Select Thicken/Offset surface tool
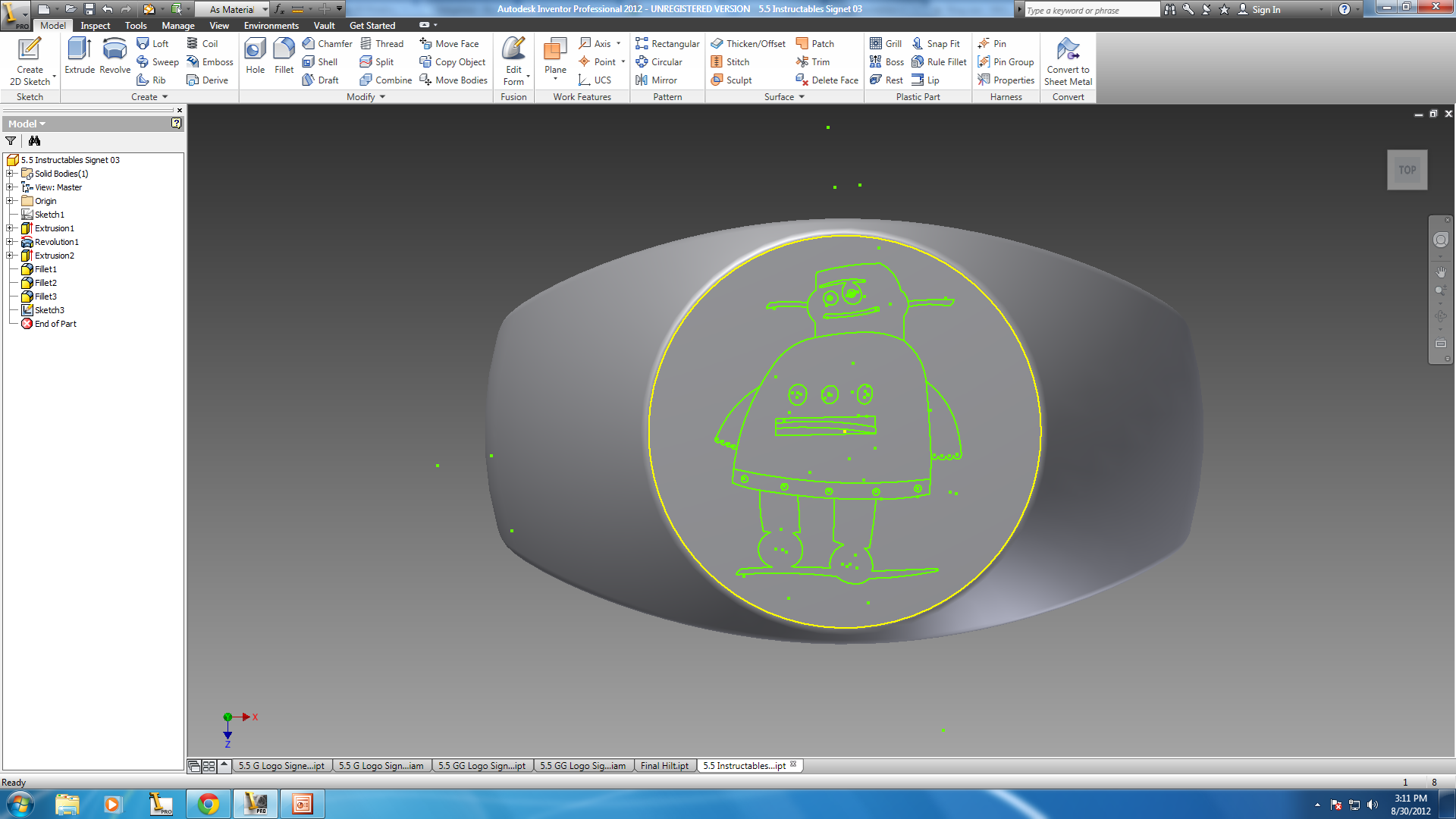Viewport: 1456px width, 819px height. 748,44
